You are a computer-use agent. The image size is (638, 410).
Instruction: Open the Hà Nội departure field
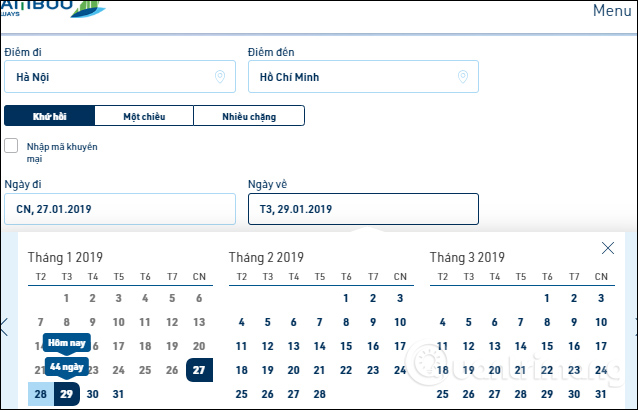pos(110,77)
